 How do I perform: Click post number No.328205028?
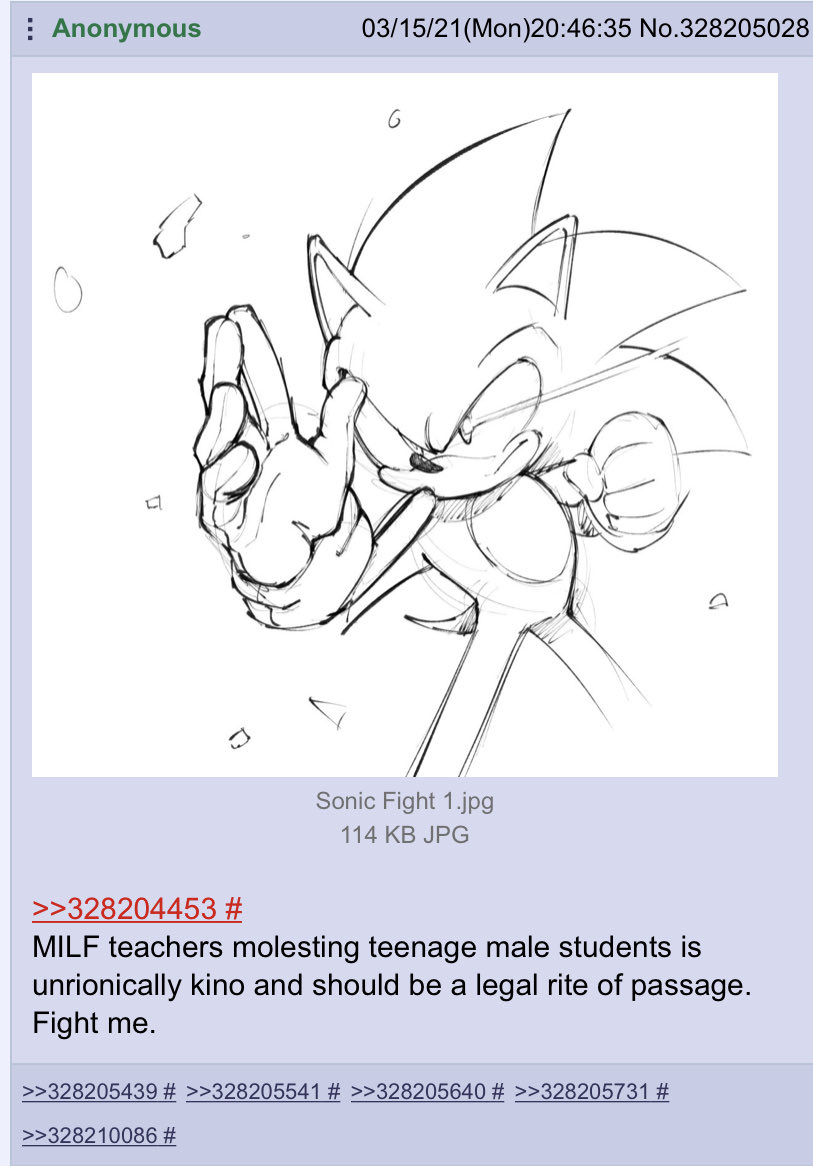(724, 28)
